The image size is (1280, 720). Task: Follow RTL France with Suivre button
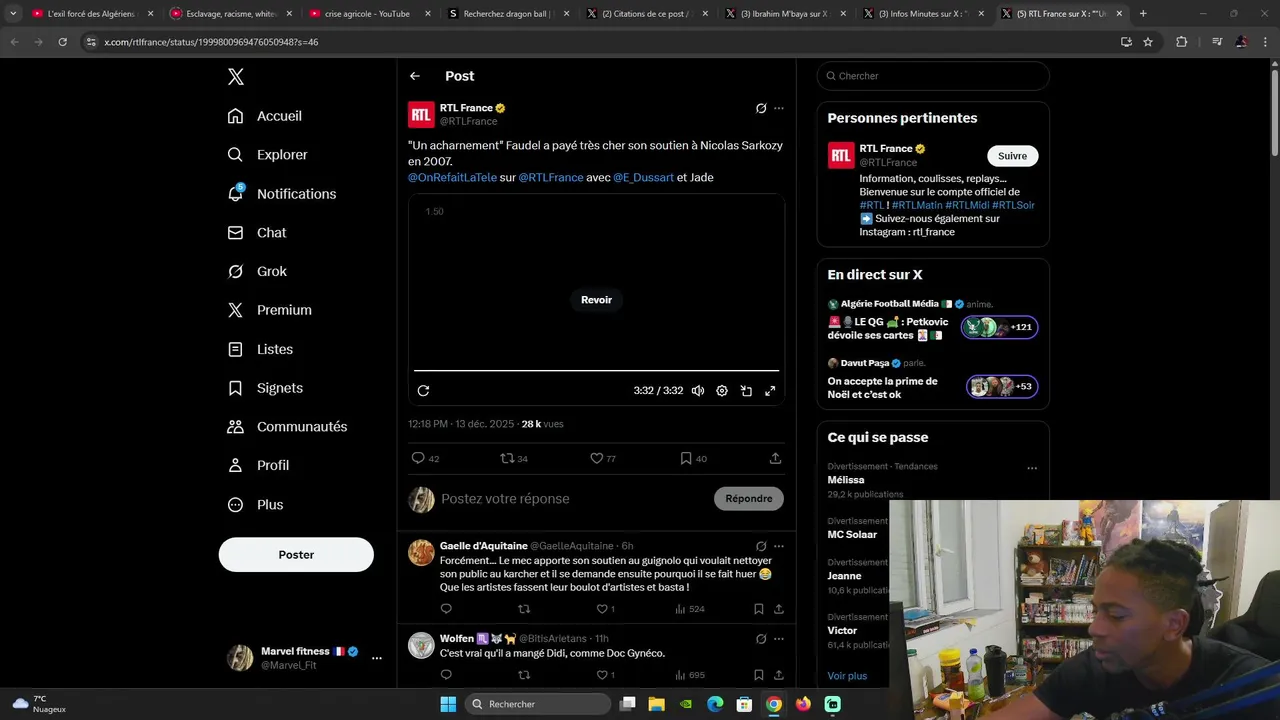coord(1012,156)
